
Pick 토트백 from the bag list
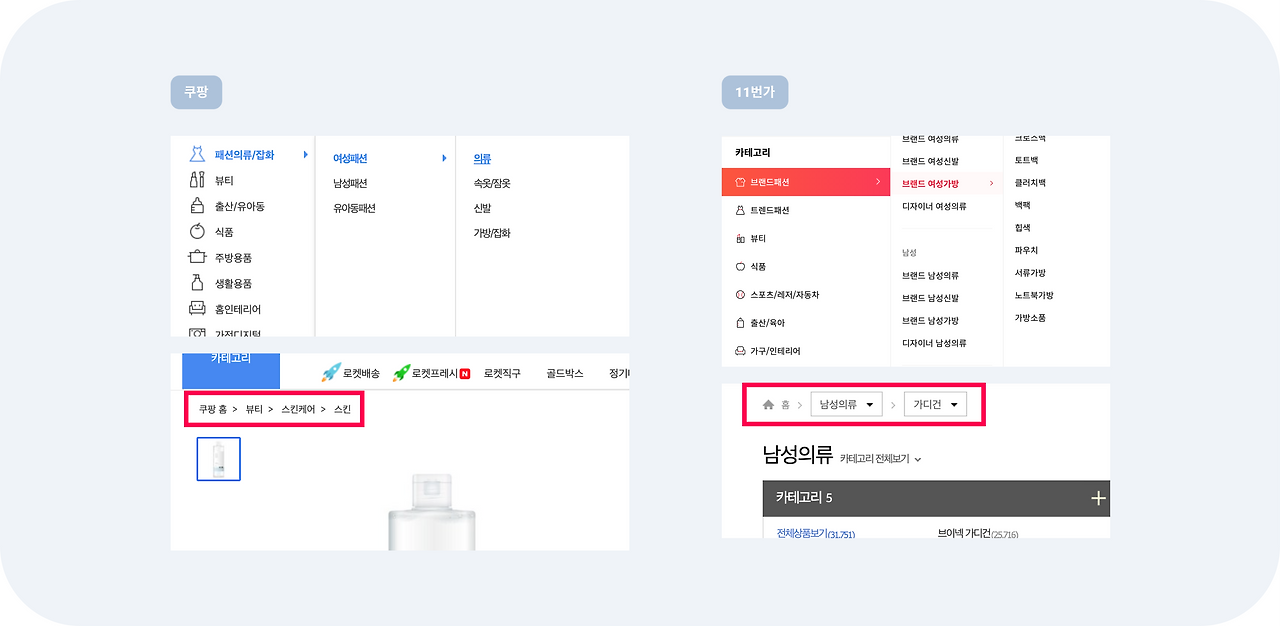click(x=1027, y=160)
